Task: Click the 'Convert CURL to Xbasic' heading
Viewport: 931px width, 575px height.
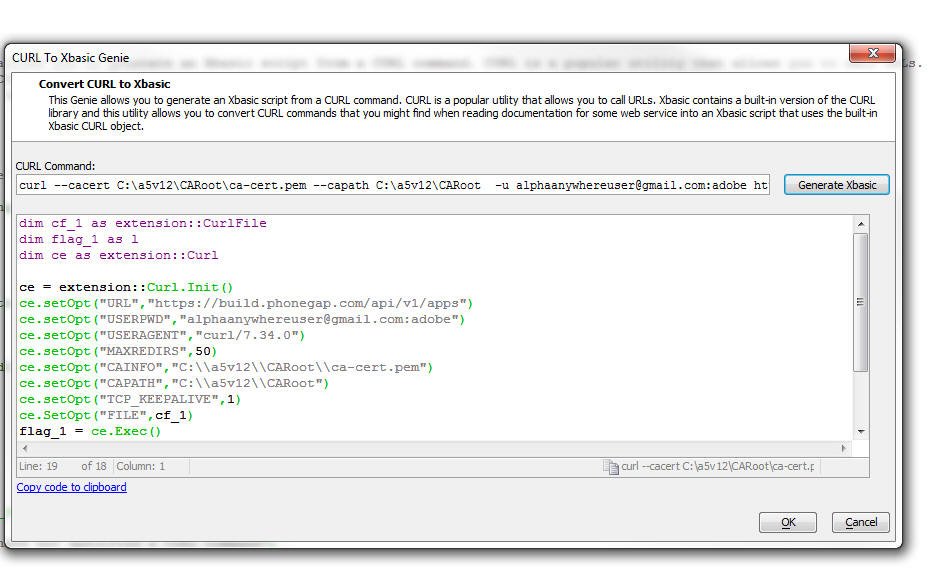Action: tap(104, 84)
